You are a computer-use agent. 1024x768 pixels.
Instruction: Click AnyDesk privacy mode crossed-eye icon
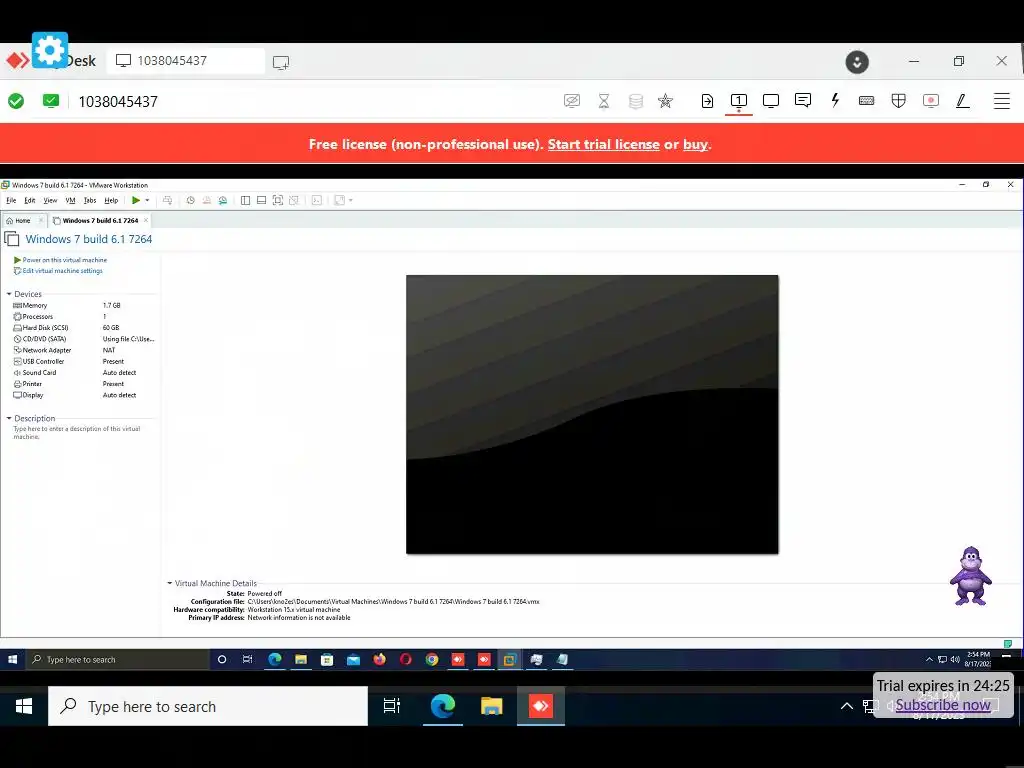[571, 101]
